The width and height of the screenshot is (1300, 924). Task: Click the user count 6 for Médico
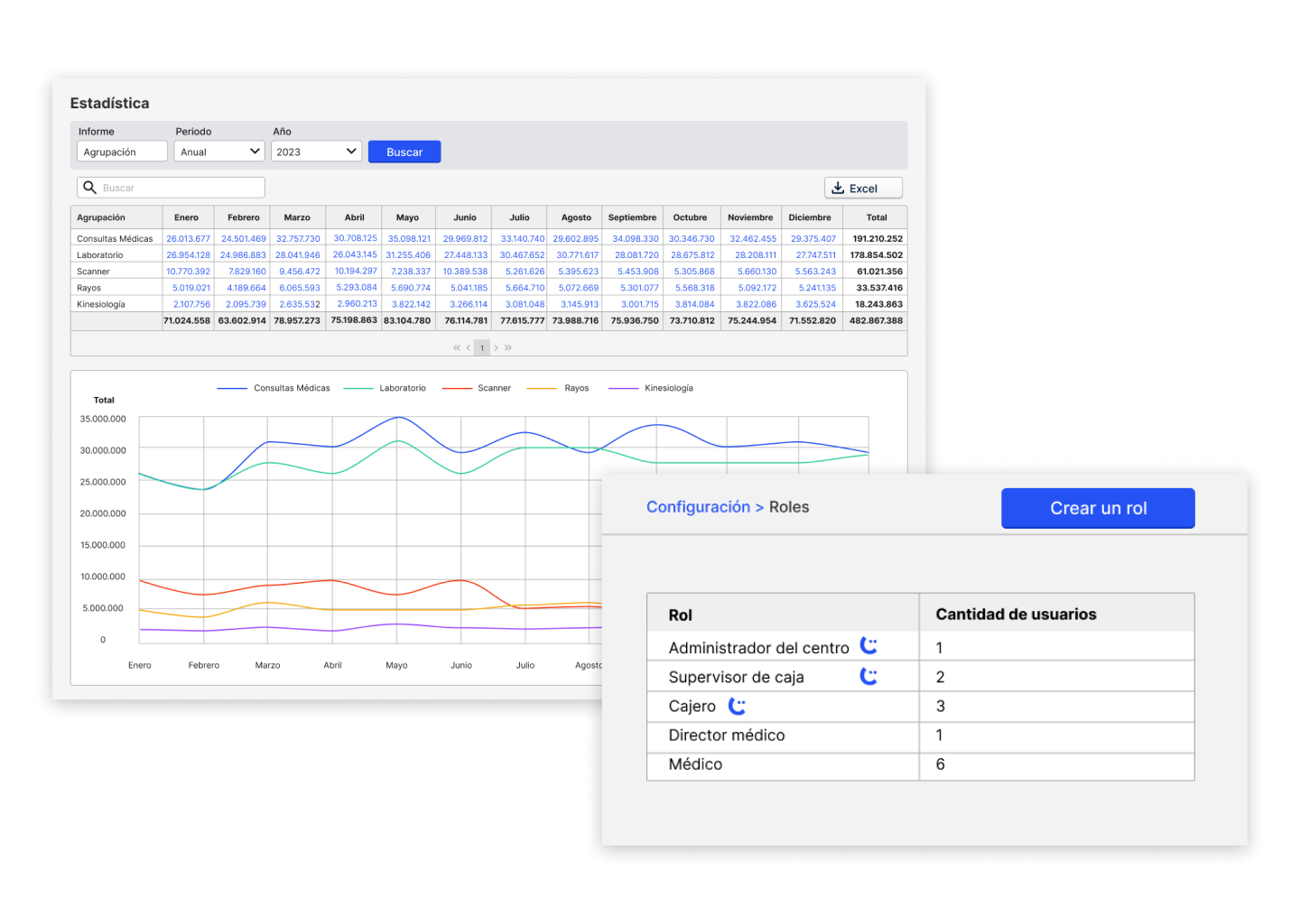tap(940, 764)
